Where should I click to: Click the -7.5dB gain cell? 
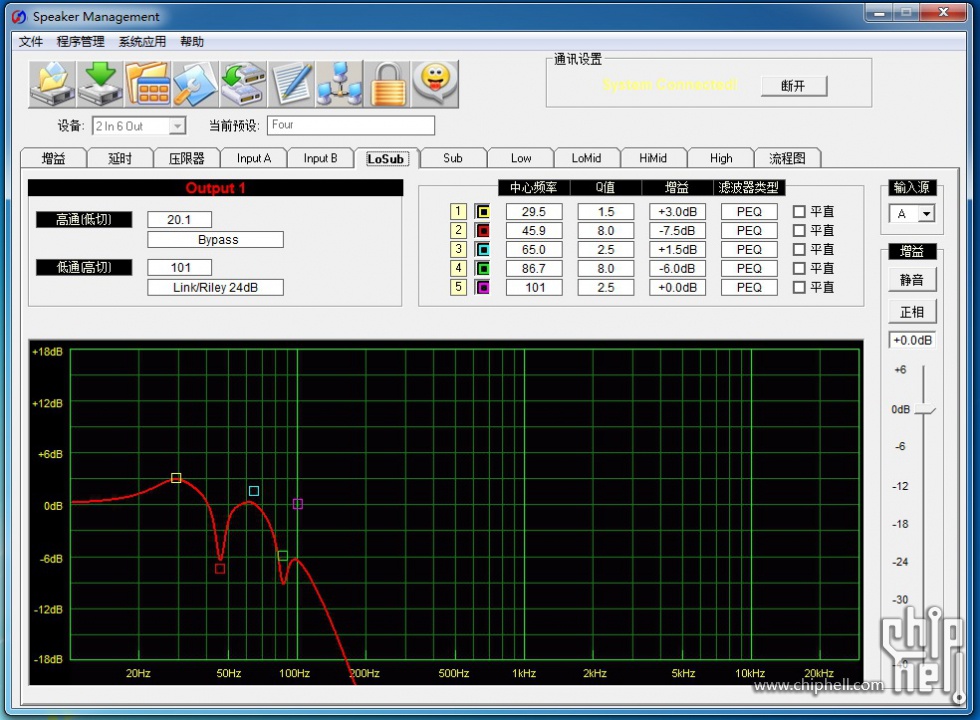tap(677, 231)
